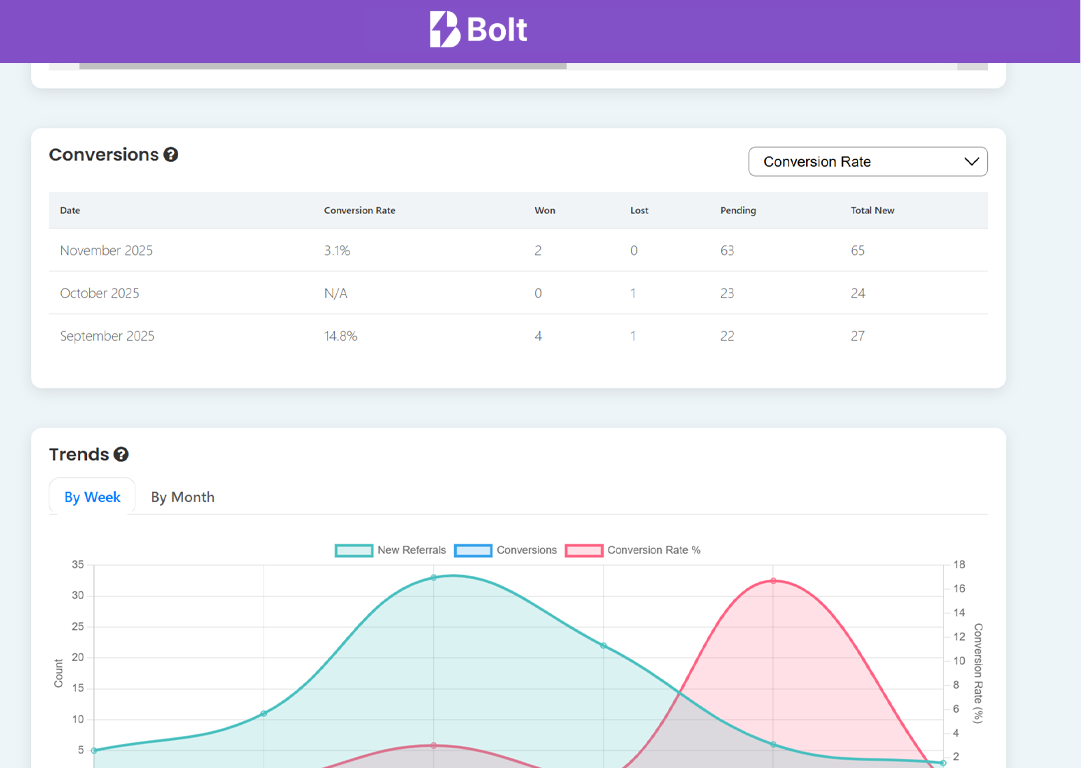Switch to the By Month tab
The height and width of the screenshot is (768, 1081).
[183, 497]
